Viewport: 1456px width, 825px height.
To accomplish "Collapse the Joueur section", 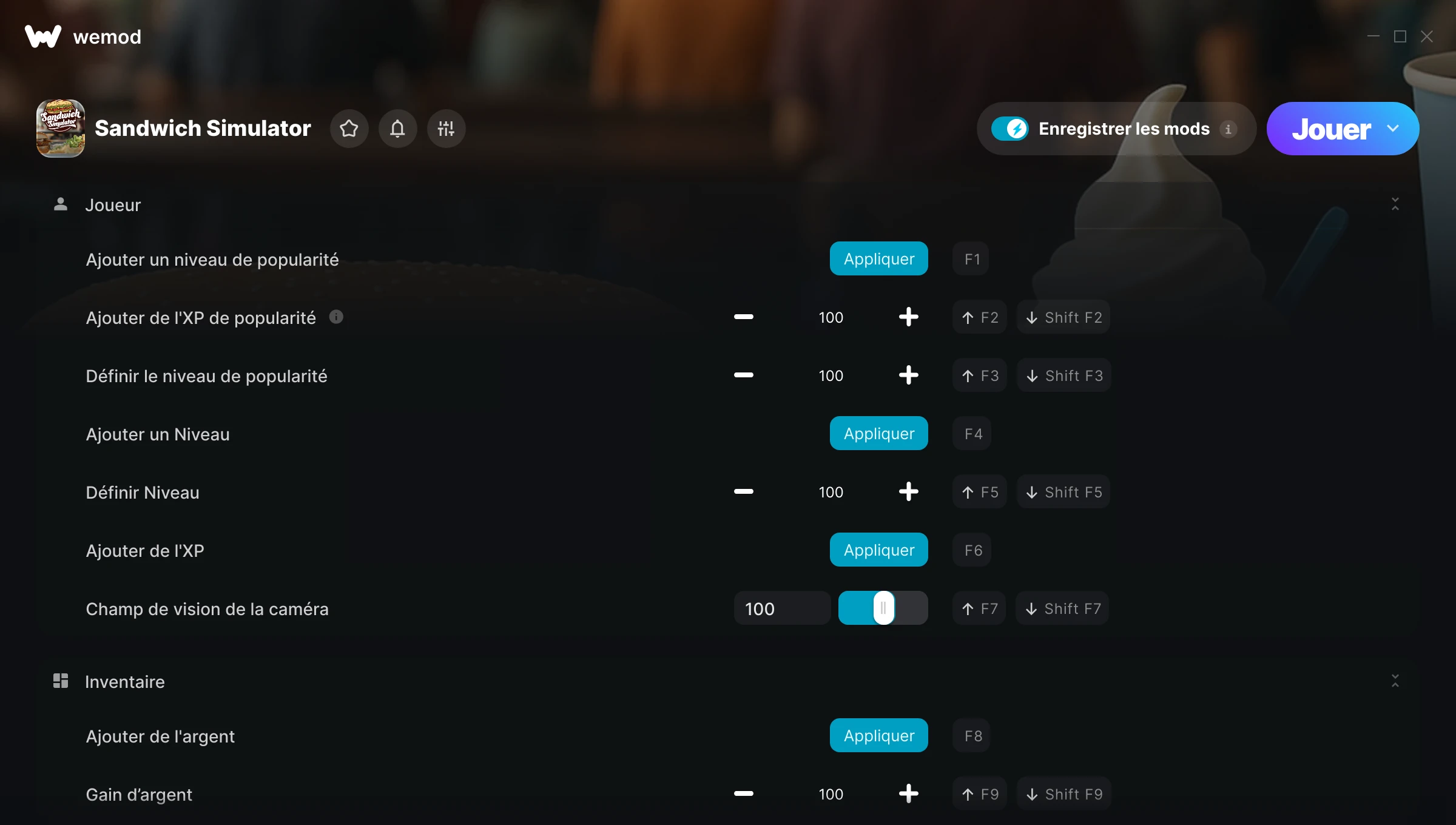I will coord(1395,204).
